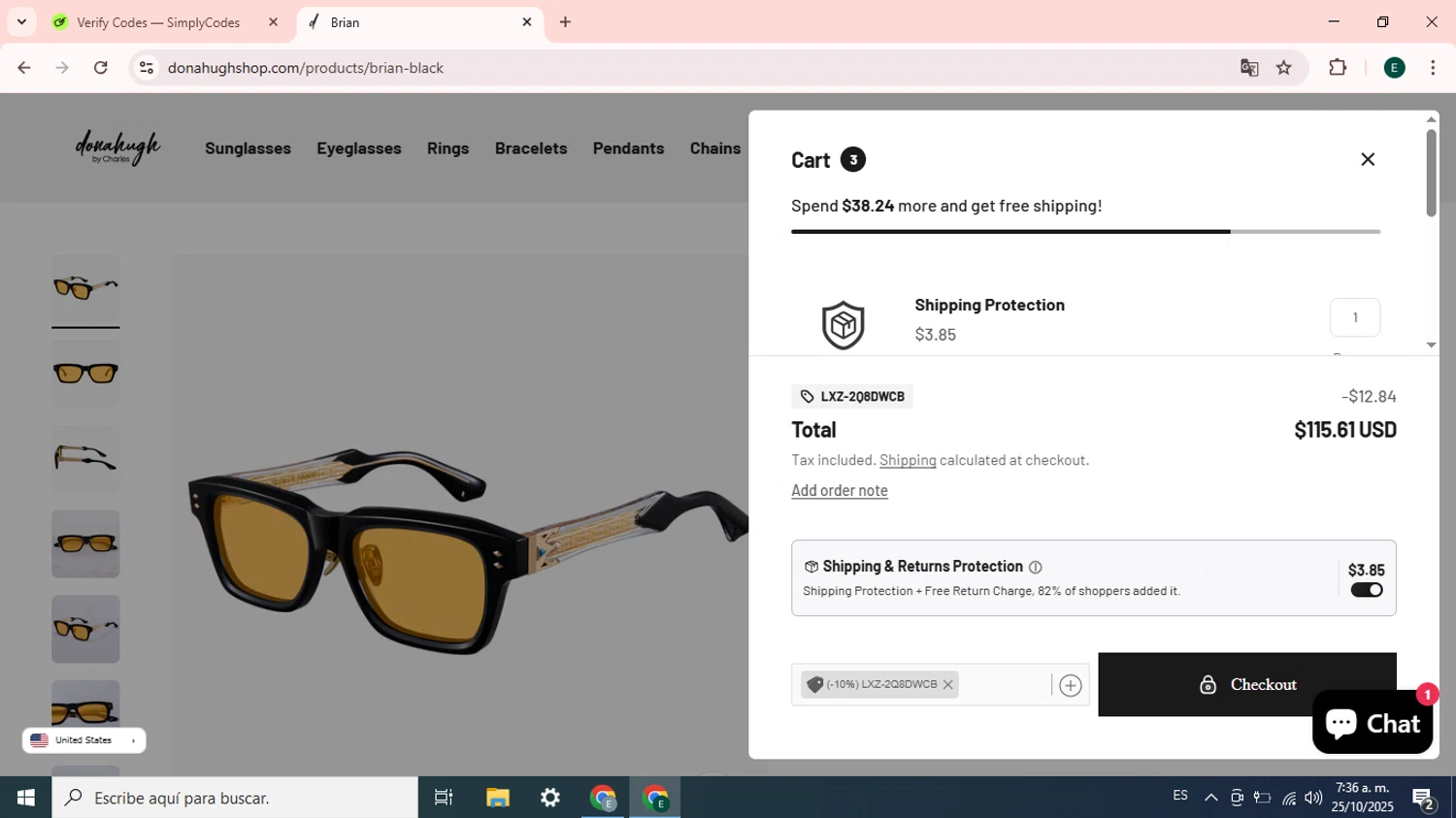Click the free shipping progress bar

[1085, 232]
